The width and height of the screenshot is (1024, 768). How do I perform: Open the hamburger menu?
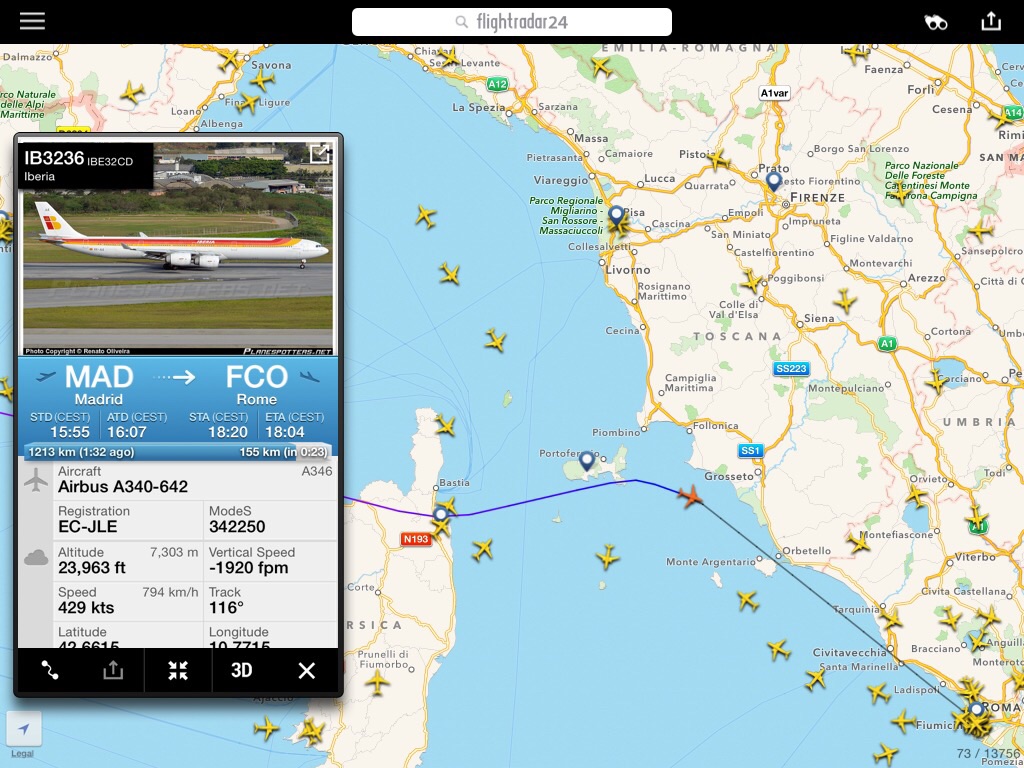coord(32,21)
